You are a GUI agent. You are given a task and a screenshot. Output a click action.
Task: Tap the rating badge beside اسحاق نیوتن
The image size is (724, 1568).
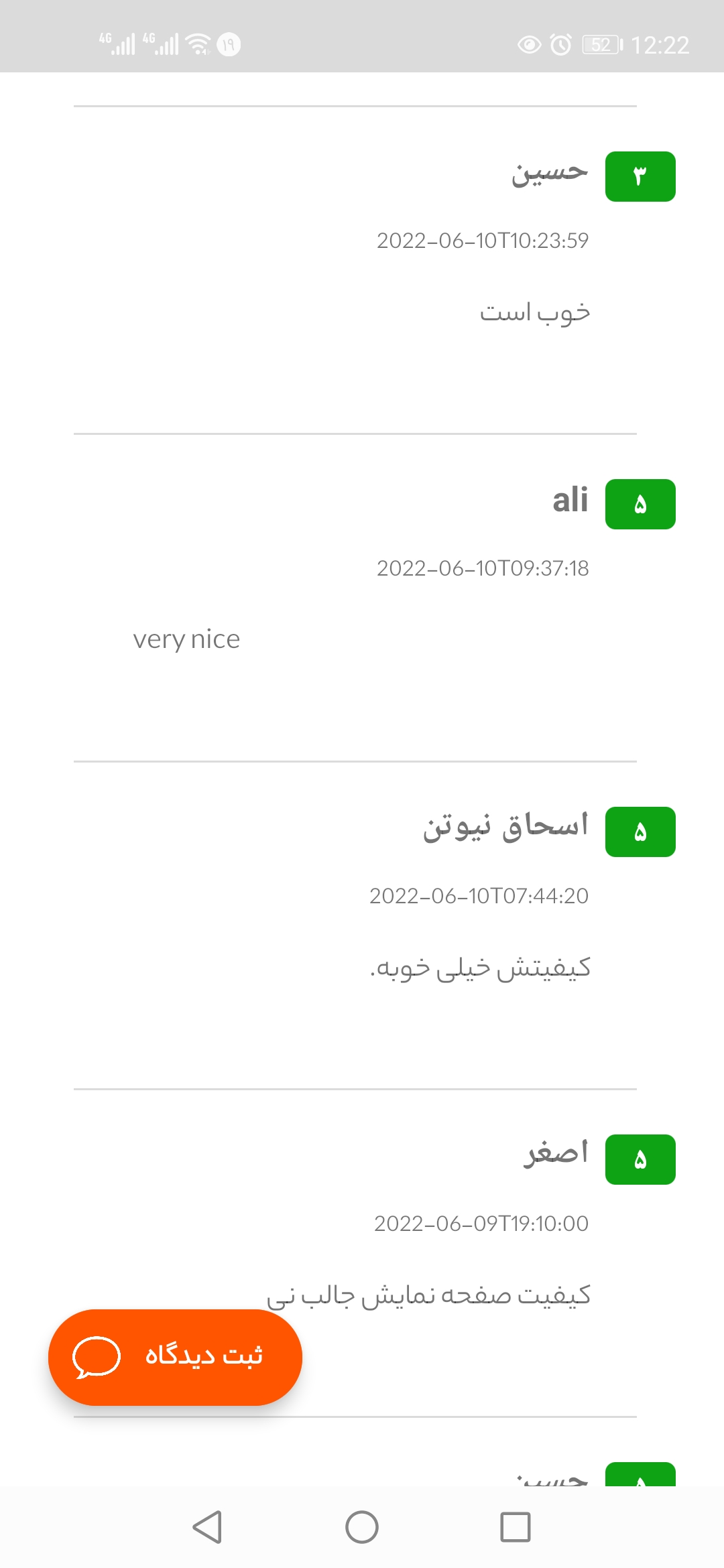640,831
